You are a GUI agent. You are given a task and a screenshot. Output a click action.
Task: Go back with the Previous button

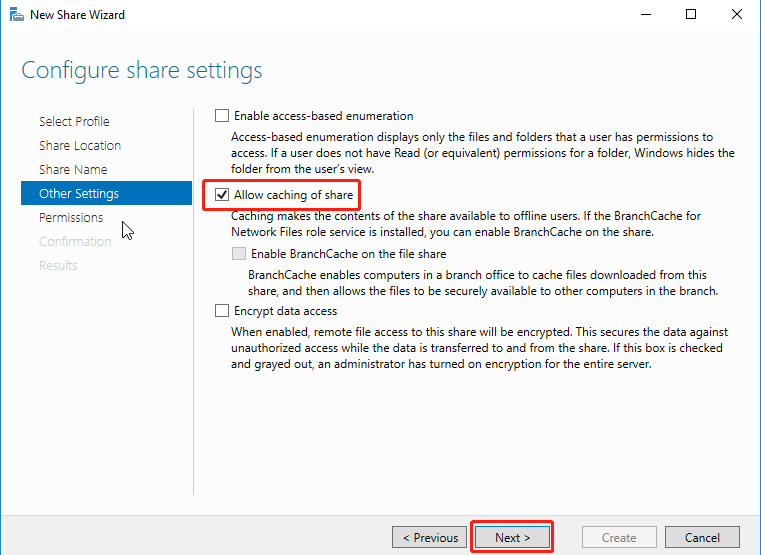pyautogui.click(x=430, y=538)
